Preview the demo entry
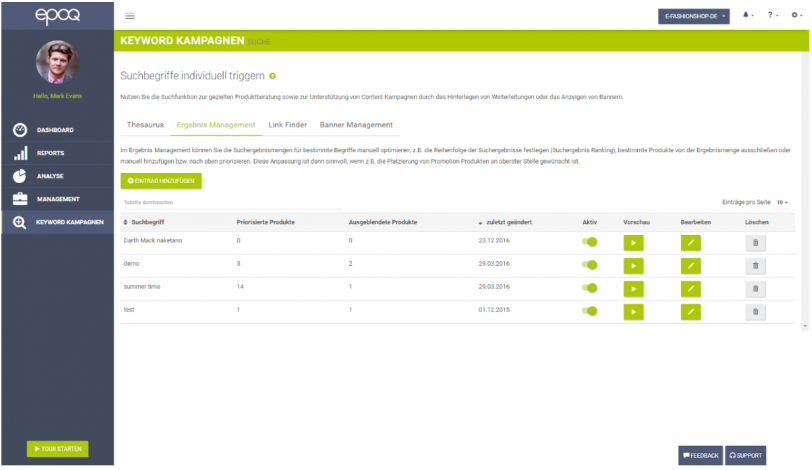Viewport: 812px width, 470px height. (x=633, y=266)
